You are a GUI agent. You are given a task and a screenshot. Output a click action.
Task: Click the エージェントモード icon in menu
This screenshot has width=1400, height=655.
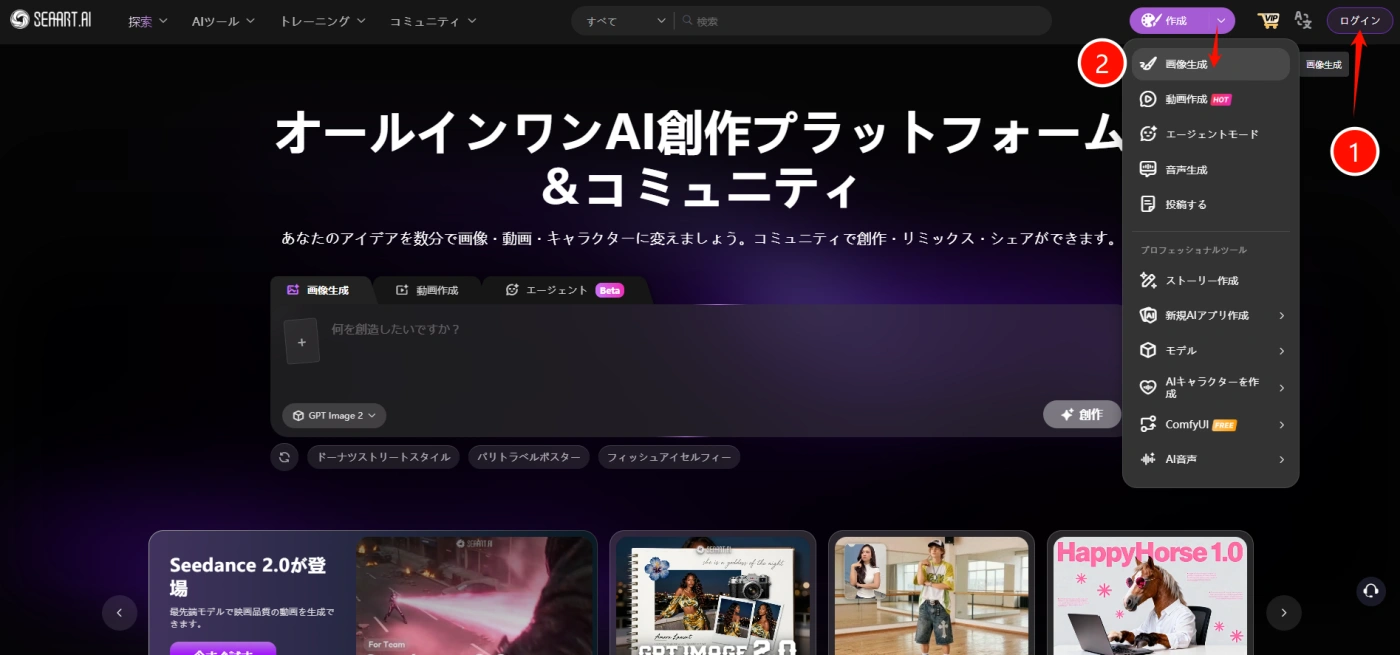pos(1148,134)
